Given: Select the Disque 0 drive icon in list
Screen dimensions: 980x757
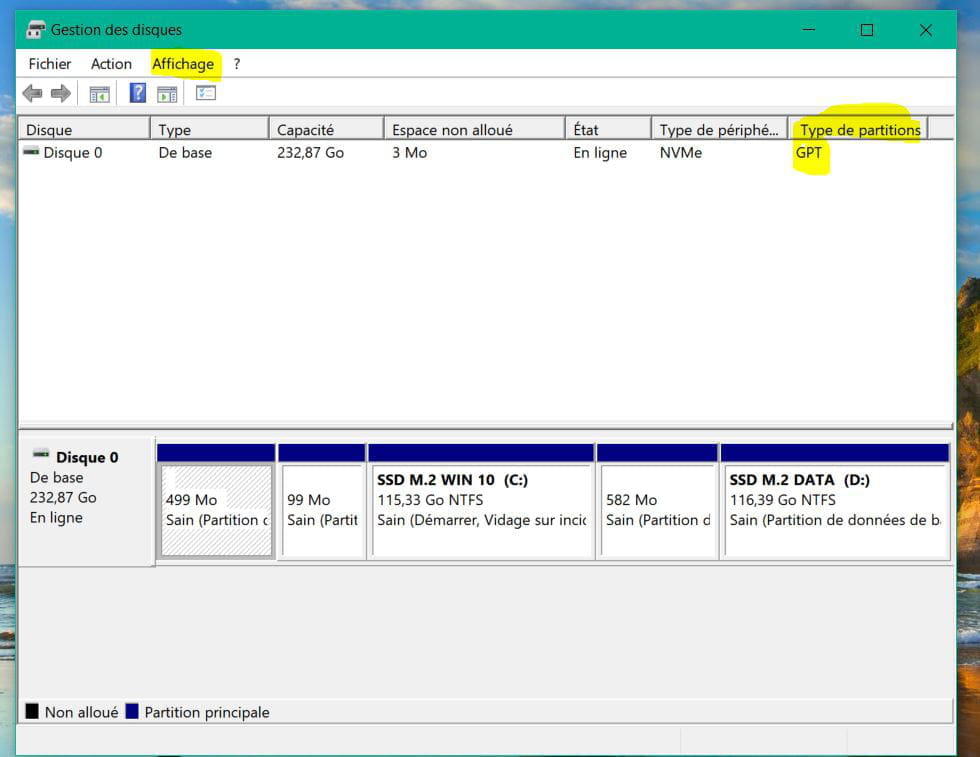Looking at the screenshot, I should [x=32, y=152].
